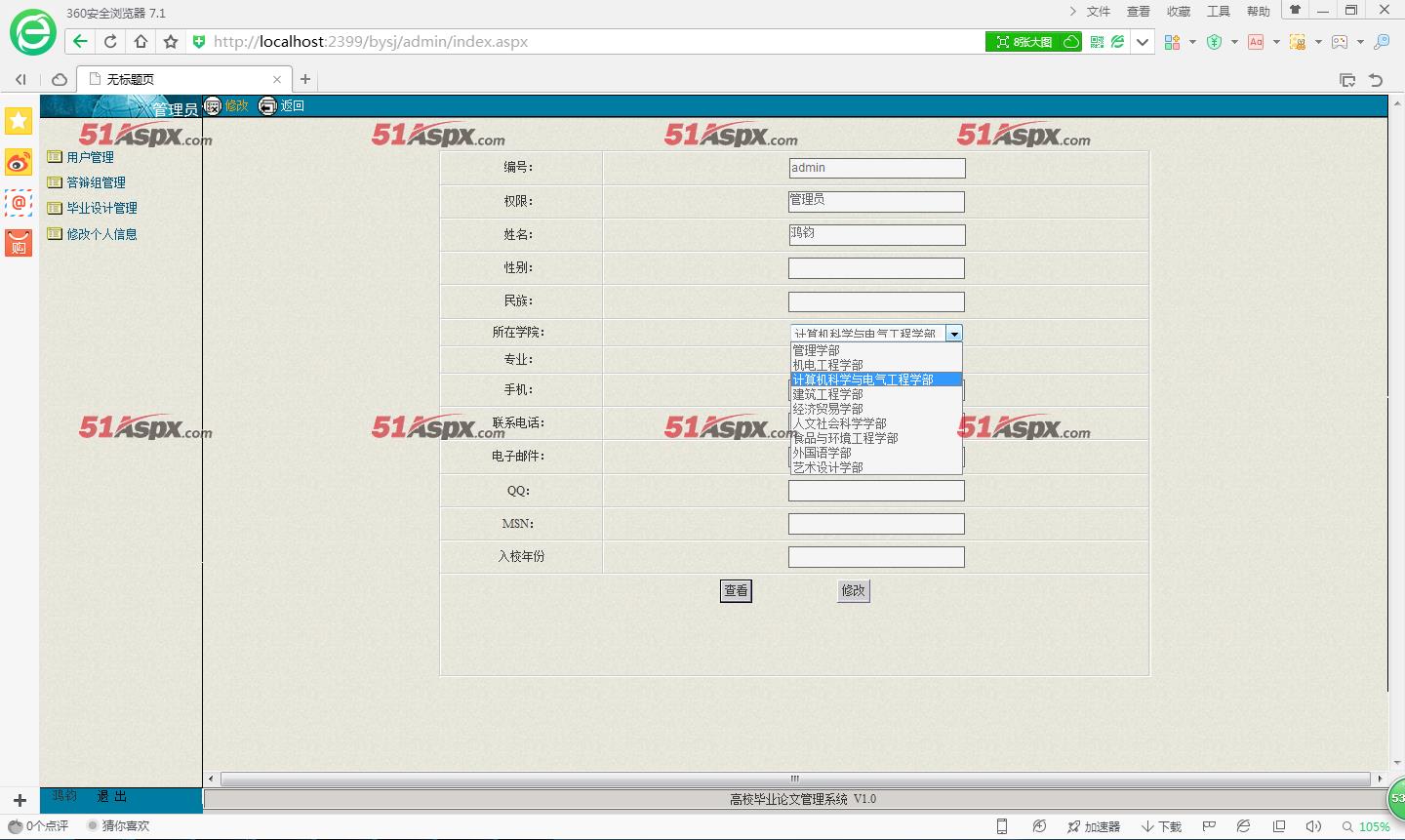Choose 艺术设计学部 from the college list
The width and height of the screenshot is (1405, 840).
coord(876,467)
